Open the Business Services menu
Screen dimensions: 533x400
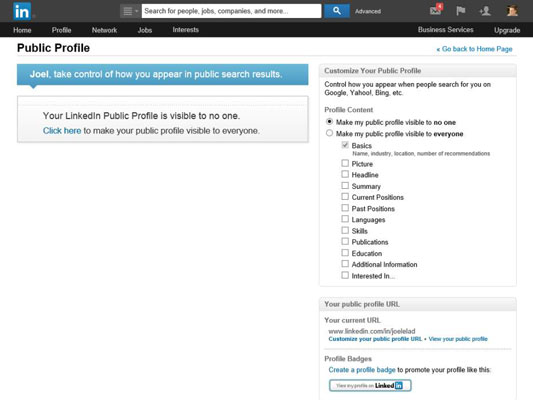(x=446, y=30)
